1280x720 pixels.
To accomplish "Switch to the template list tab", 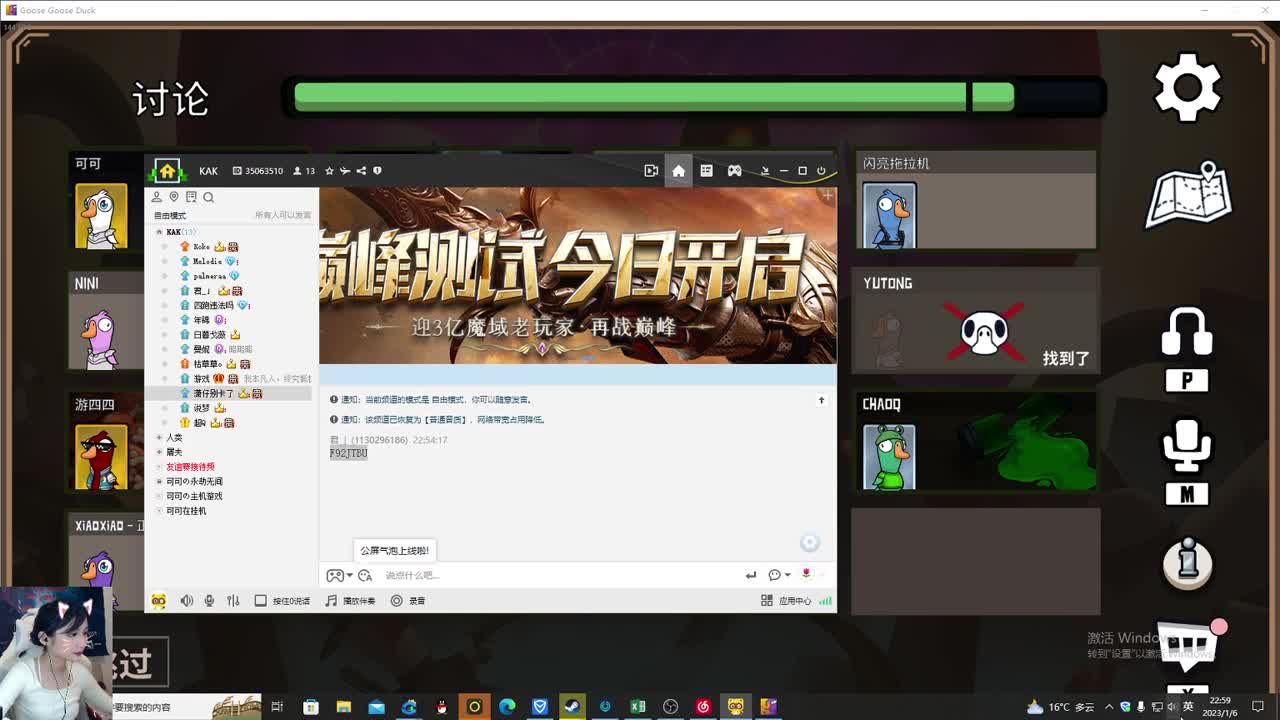I will pos(706,171).
